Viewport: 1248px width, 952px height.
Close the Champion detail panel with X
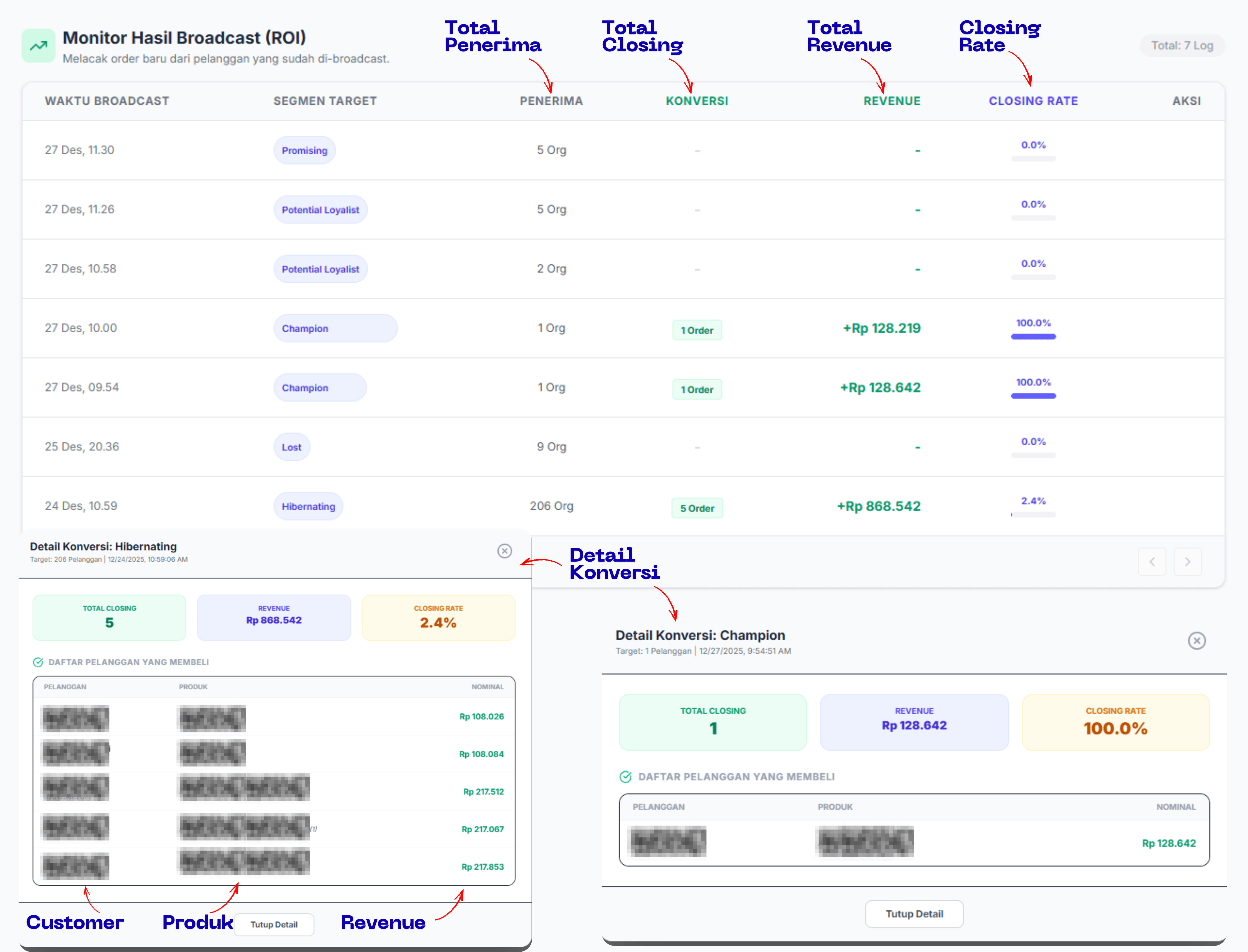(x=1197, y=641)
